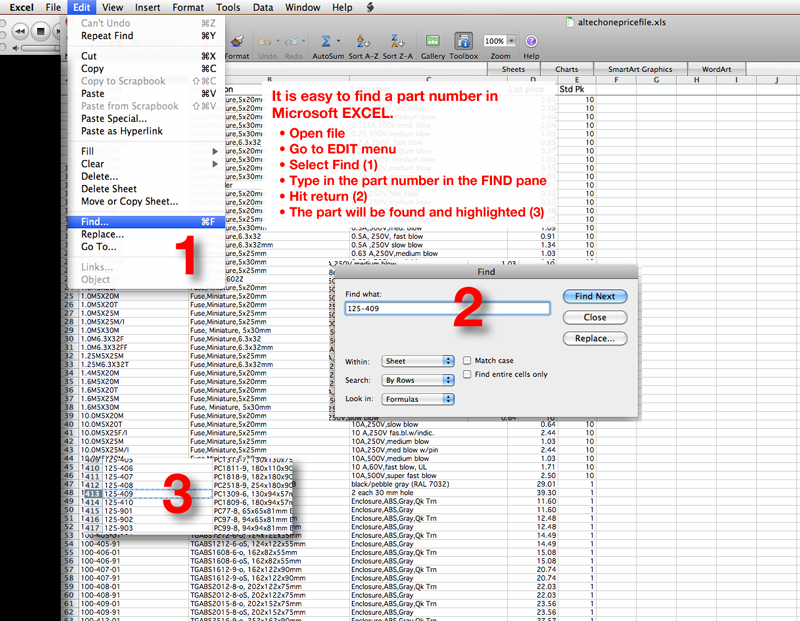Image resolution: width=800 pixels, height=621 pixels.
Task: Switch to the Charts tab
Action: (567, 69)
